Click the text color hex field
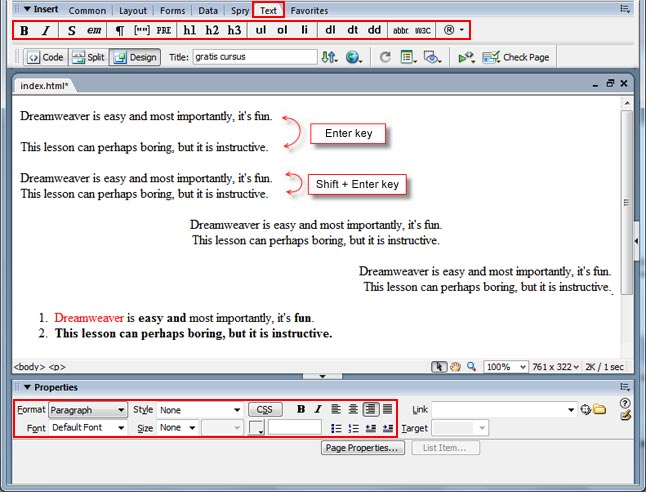The width and height of the screenshot is (646, 492). coord(295,427)
